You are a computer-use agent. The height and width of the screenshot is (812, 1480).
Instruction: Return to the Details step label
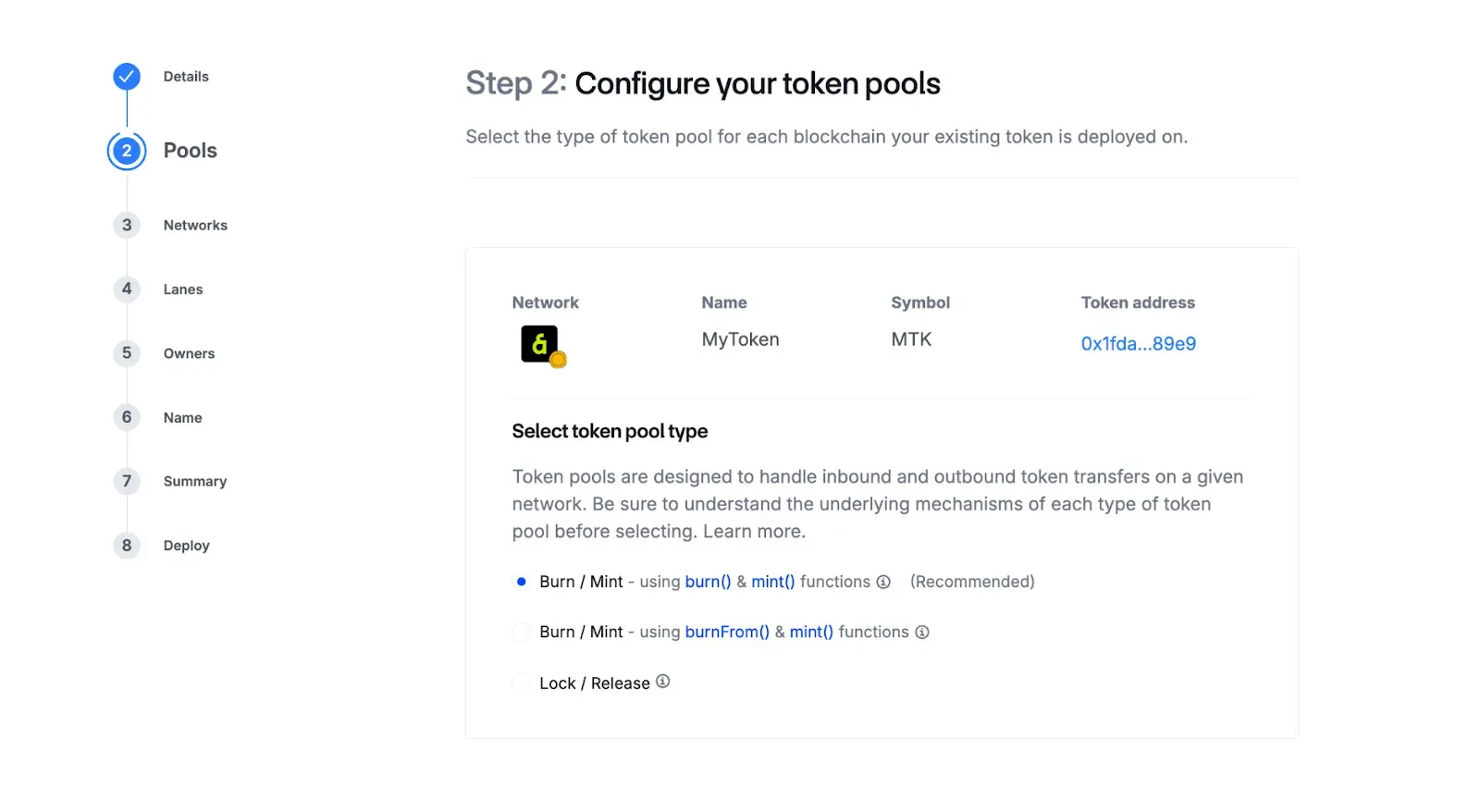click(x=186, y=77)
